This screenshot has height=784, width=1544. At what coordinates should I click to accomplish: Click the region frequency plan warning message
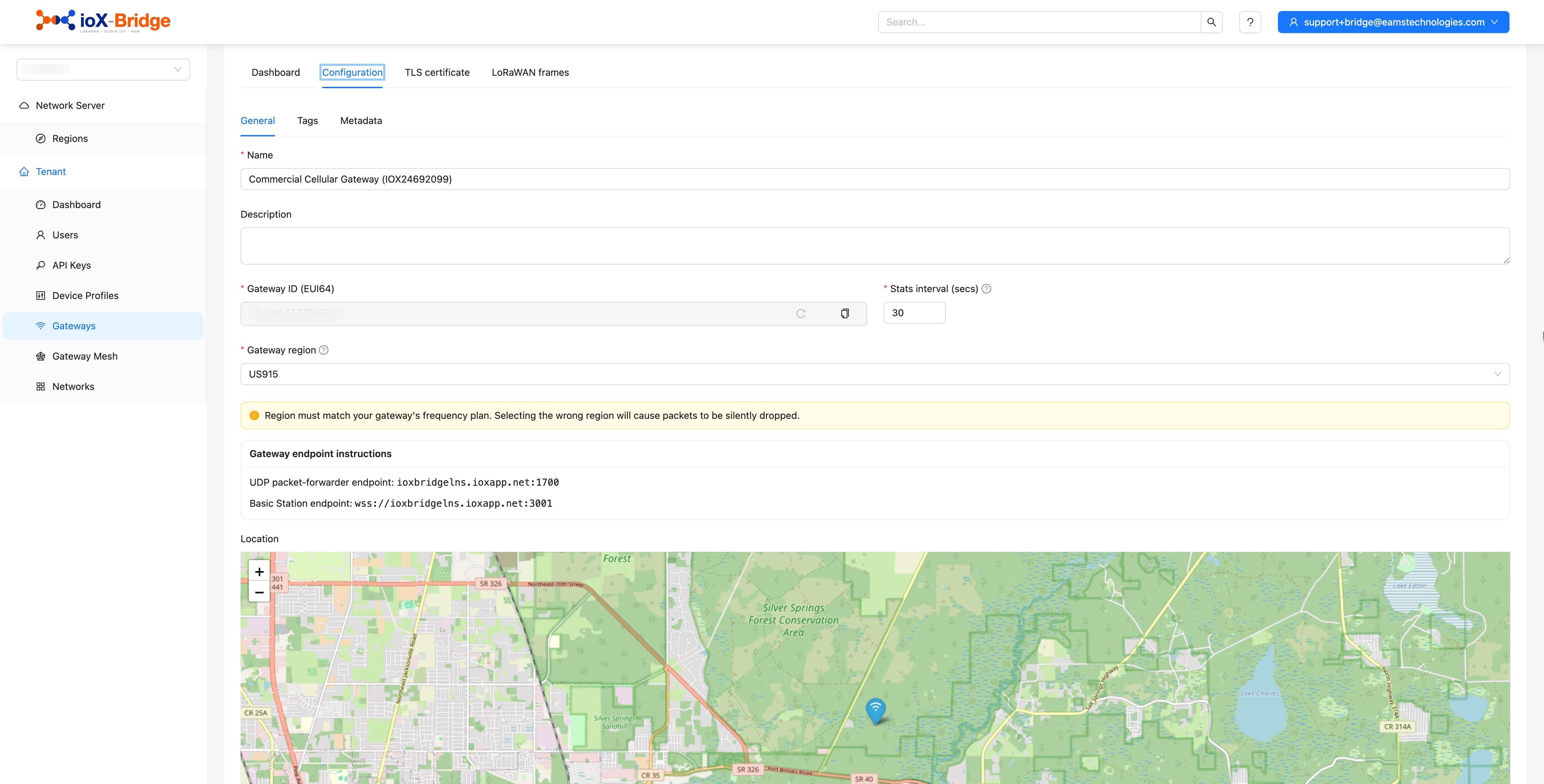pos(532,416)
